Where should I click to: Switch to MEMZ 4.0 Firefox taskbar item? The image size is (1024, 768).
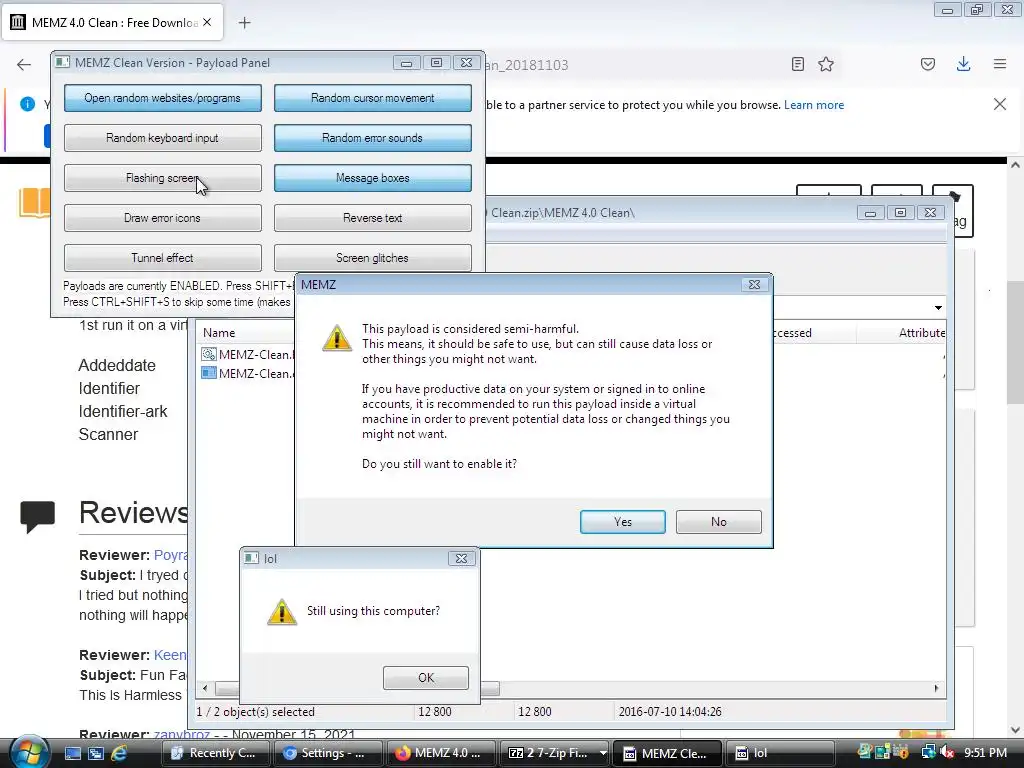tap(440, 753)
